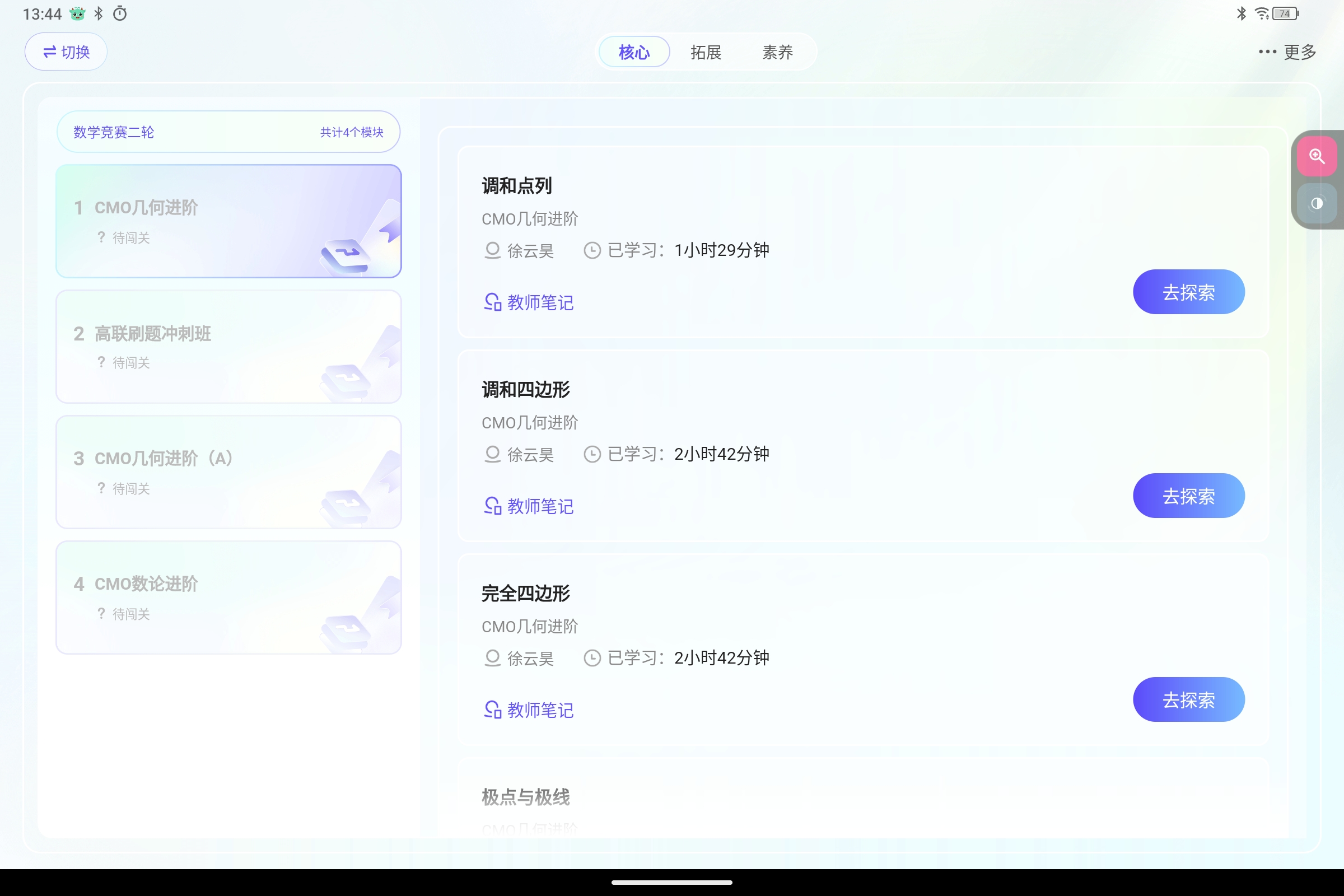1344x896 pixels.
Task: Click the 1小时29分钟 study time
Action: pos(722,250)
